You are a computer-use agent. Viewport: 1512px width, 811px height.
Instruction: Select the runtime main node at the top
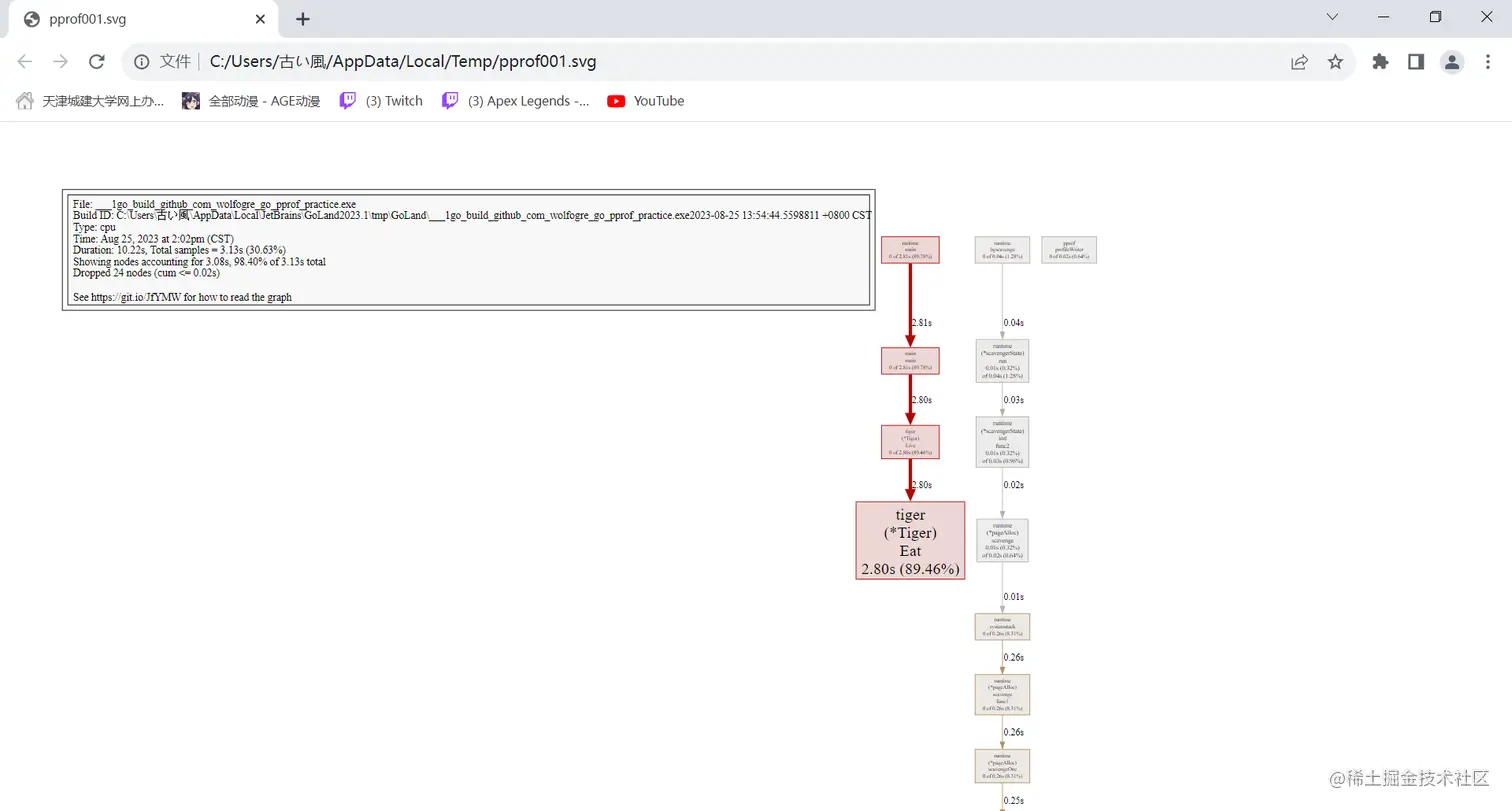click(x=910, y=250)
